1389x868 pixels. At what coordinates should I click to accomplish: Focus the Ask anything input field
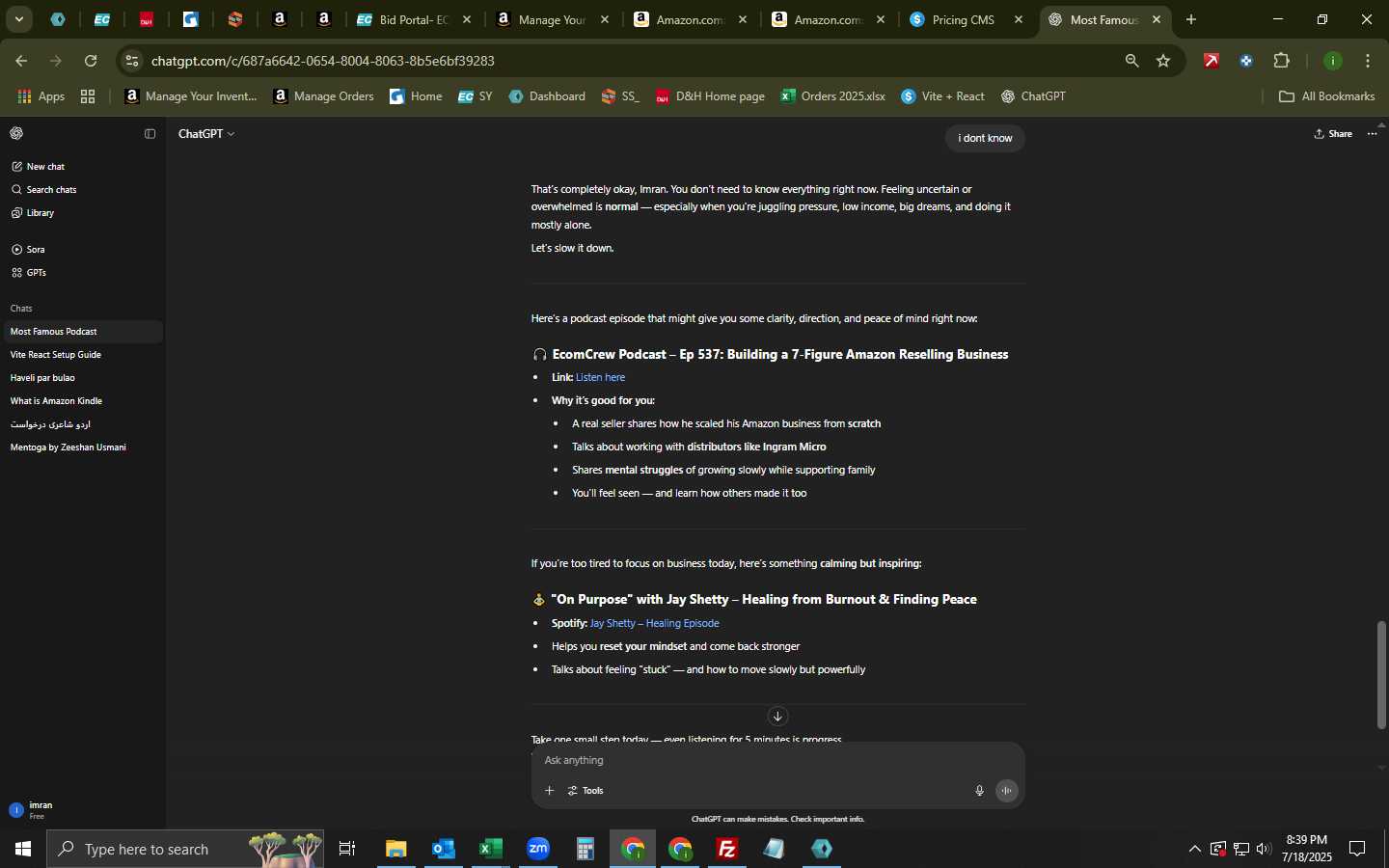777,761
